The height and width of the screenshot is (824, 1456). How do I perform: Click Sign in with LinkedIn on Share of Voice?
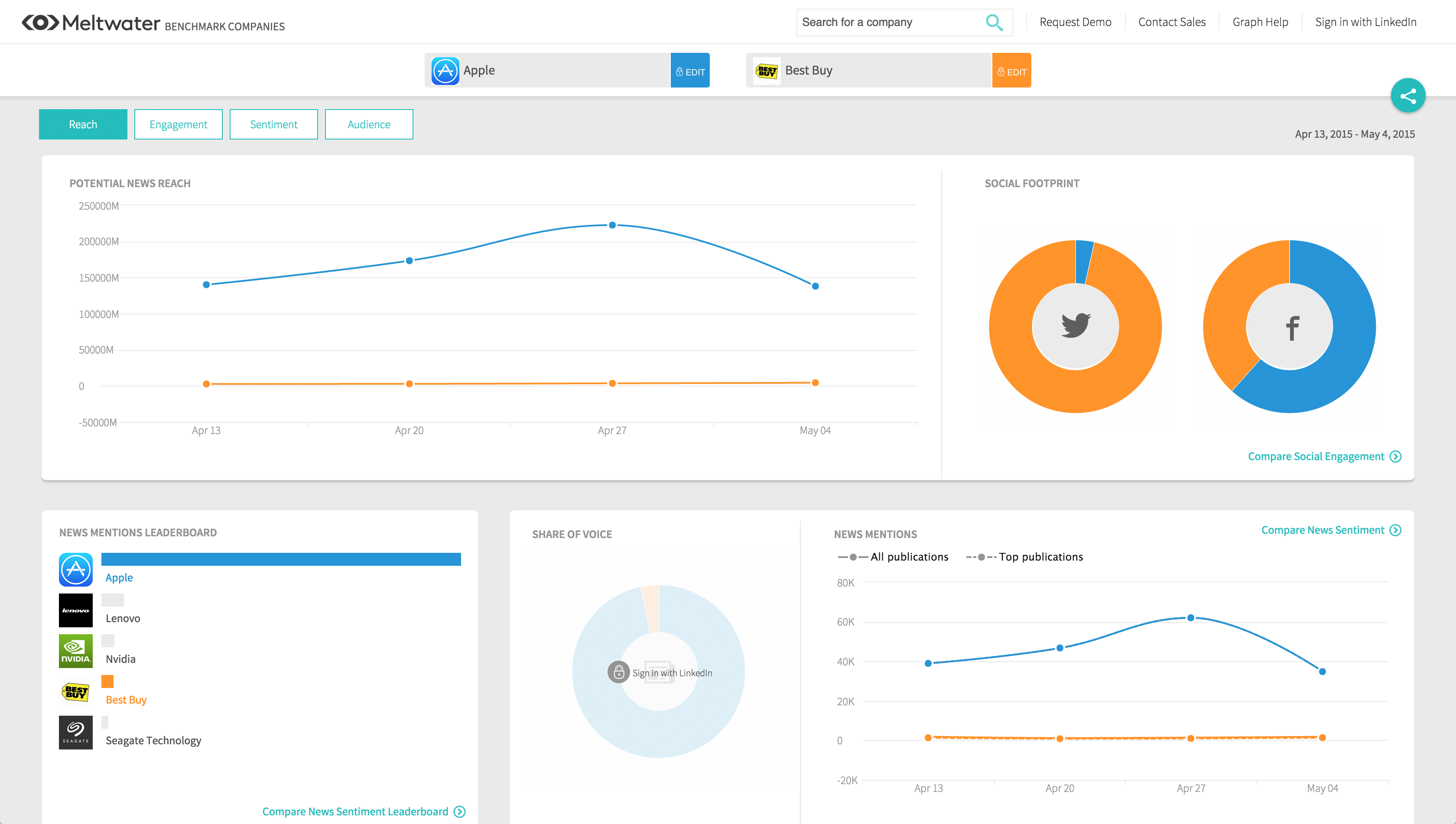point(672,673)
